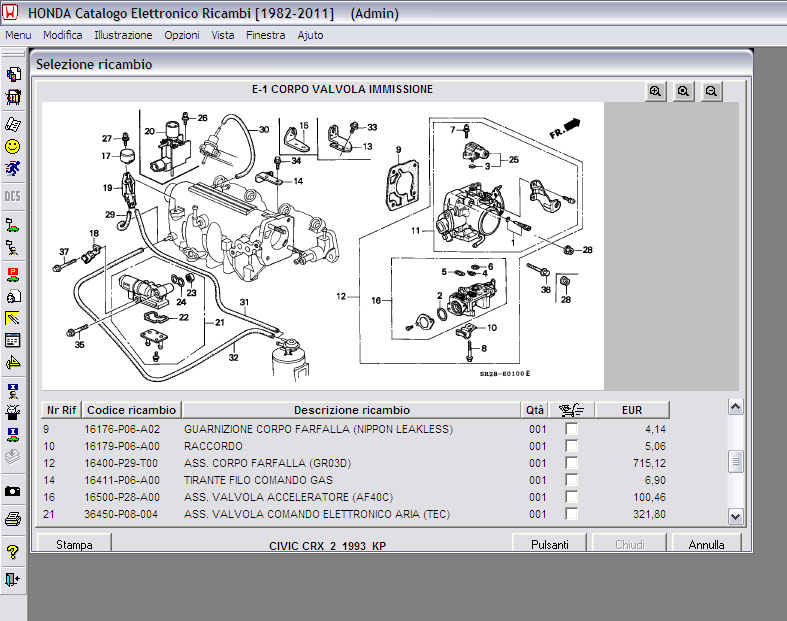Image resolution: width=787 pixels, height=621 pixels.
Task: Open the telephone notes sidebar icon
Action: click(x=13, y=125)
